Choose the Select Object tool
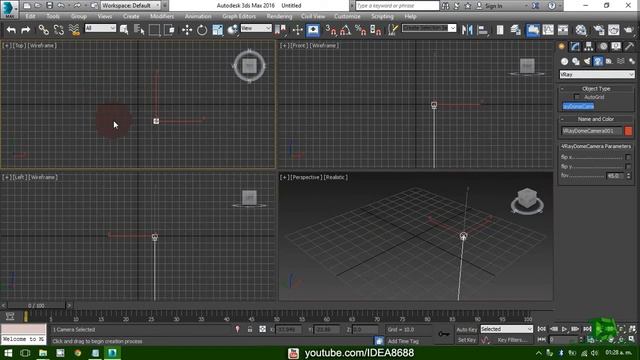The image size is (640, 360). pyautogui.click(x=124, y=30)
